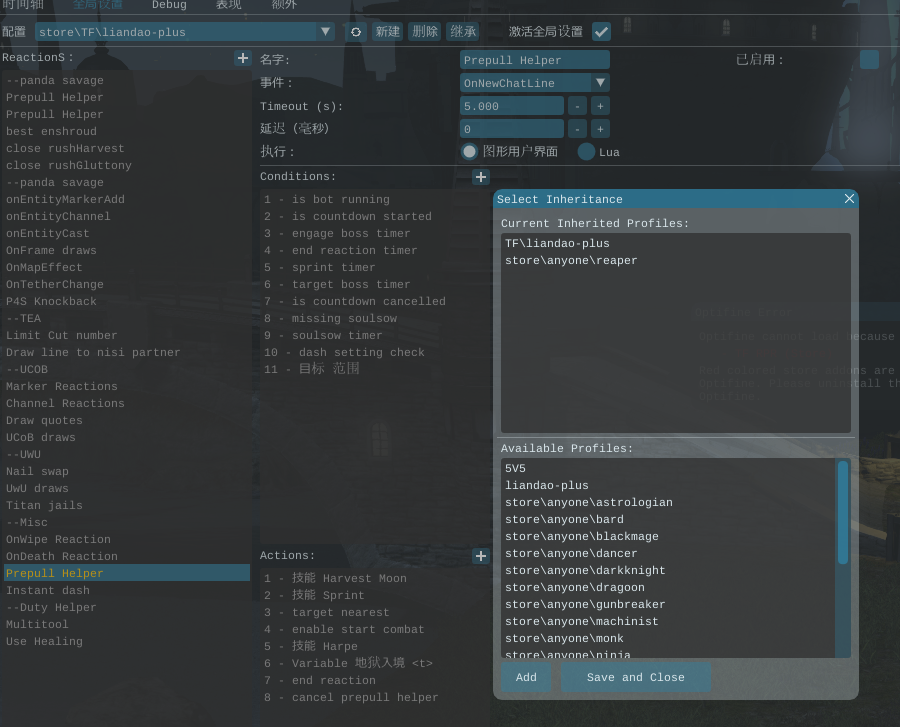Screen dimensions: 900x727
Task: Decrease Timeout value with minus stepper
Action: pyautogui.click(x=577, y=106)
